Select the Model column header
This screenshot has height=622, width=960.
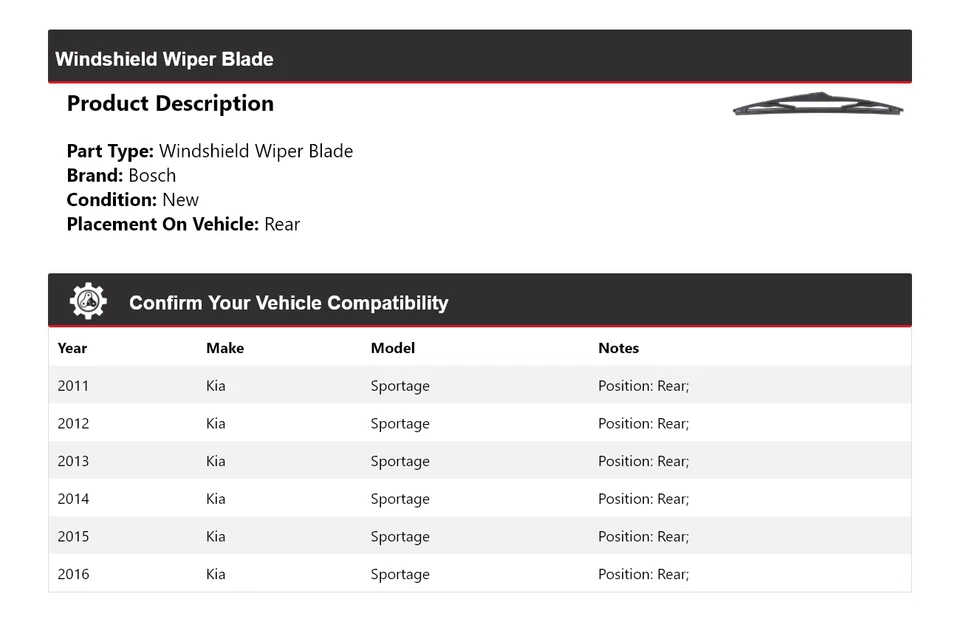pos(393,348)
